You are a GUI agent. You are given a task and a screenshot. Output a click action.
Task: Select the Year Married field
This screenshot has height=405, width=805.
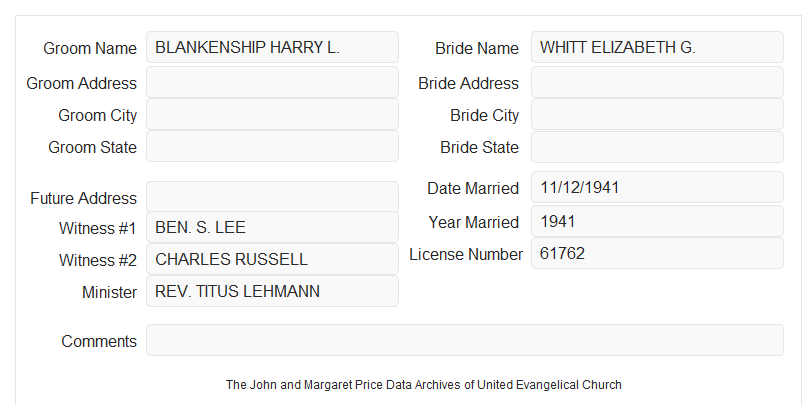coord(657,221)
